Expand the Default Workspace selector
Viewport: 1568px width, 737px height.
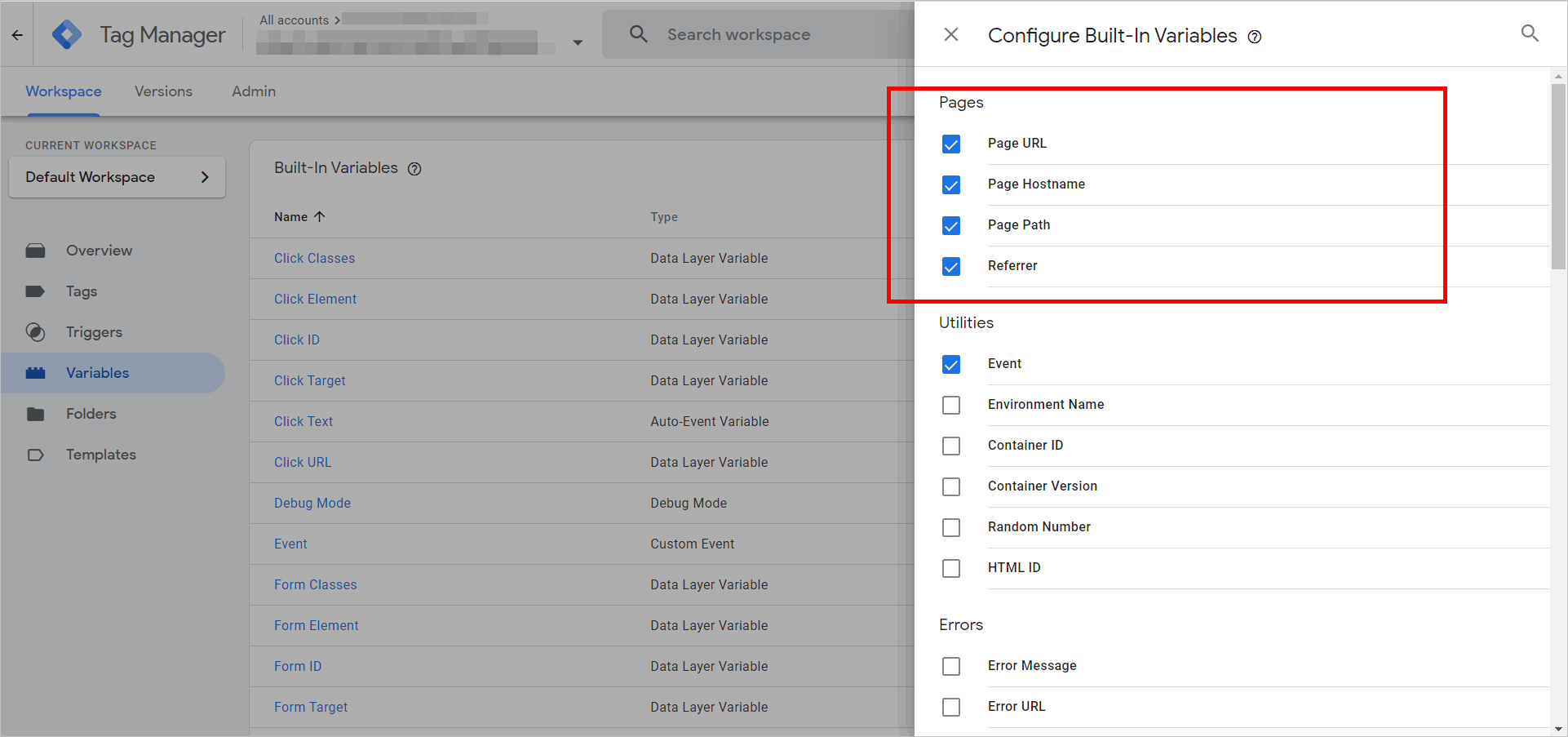tap(117, 177)
